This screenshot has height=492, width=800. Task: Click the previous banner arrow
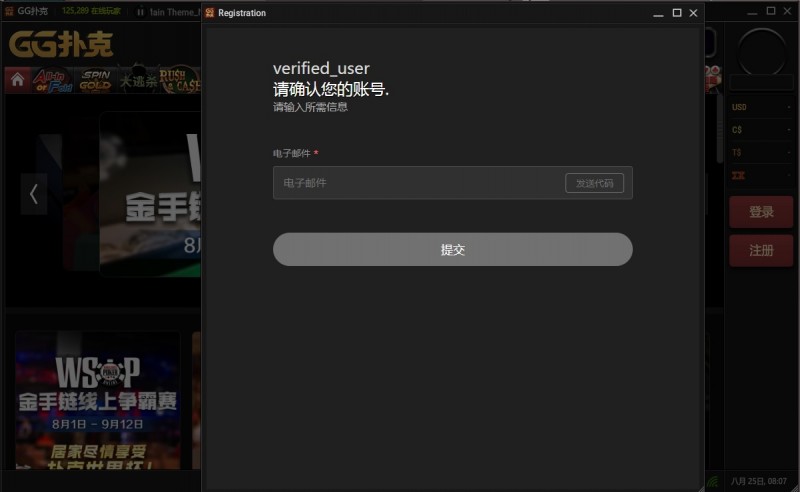pos(33,194)
